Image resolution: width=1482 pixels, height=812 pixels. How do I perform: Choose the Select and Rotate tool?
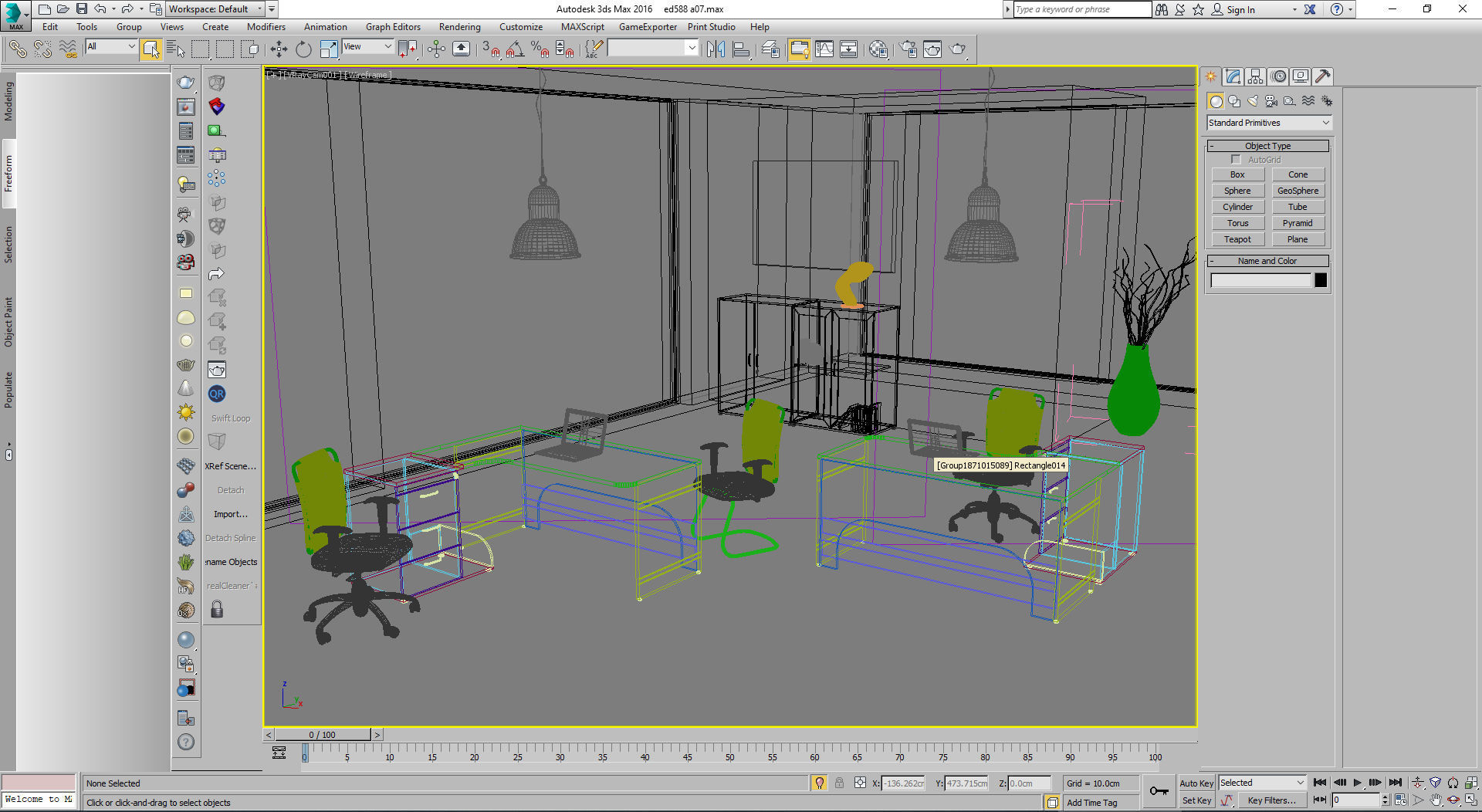pyautogui.click(x=303, y=49)
